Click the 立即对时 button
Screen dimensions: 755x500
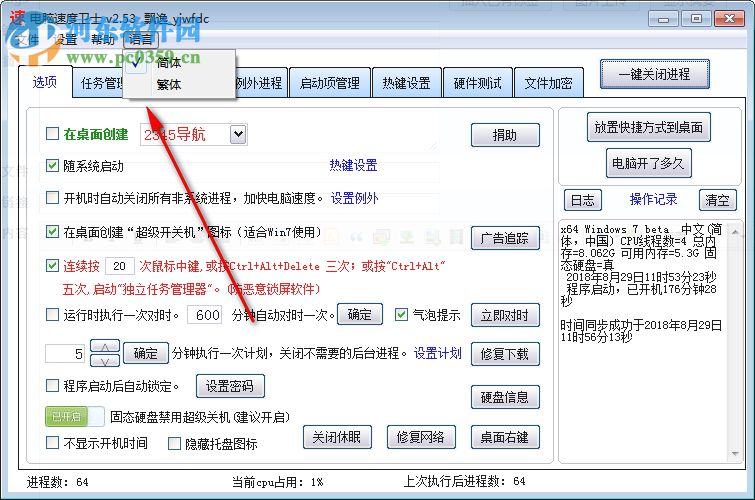coord(505,316)
